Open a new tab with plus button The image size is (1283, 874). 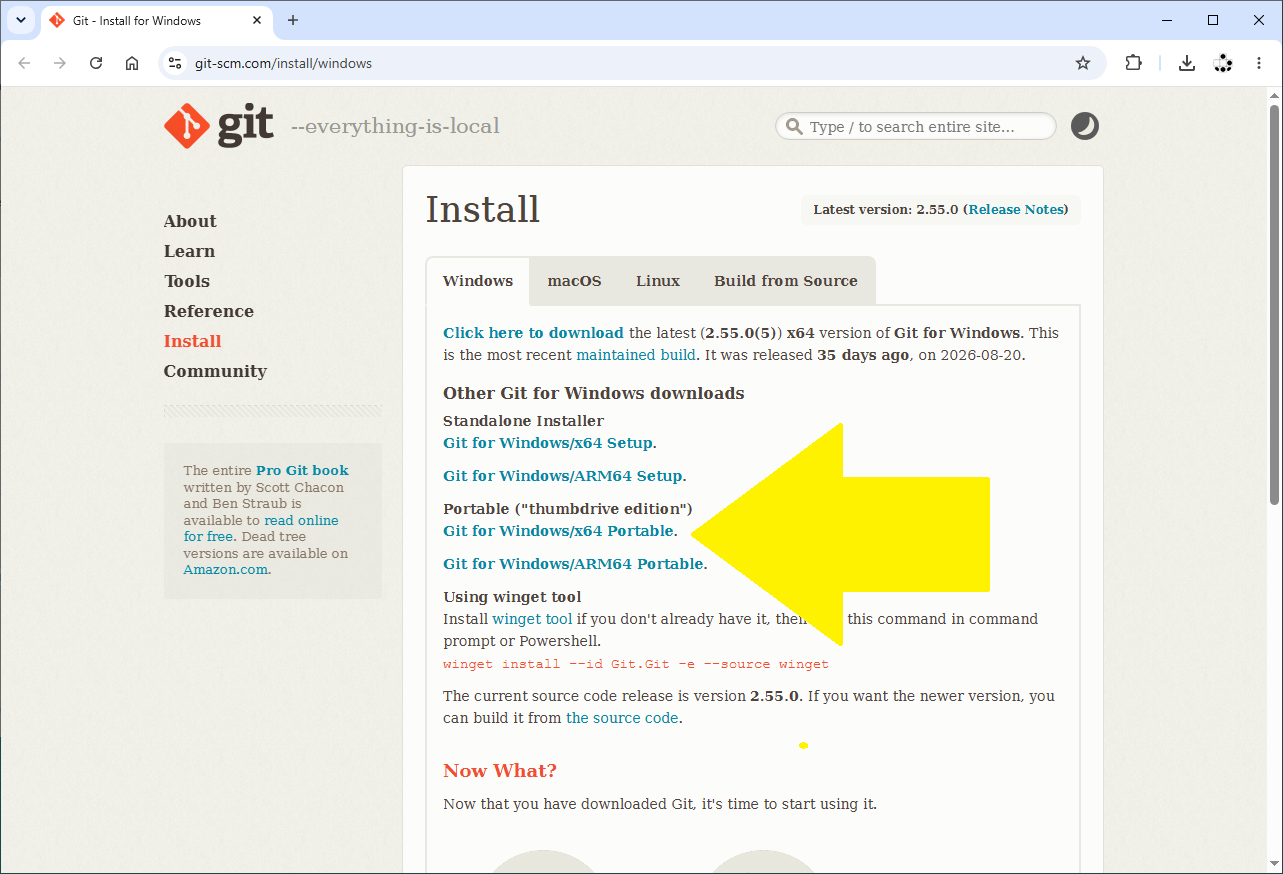[x=293, y=20]
